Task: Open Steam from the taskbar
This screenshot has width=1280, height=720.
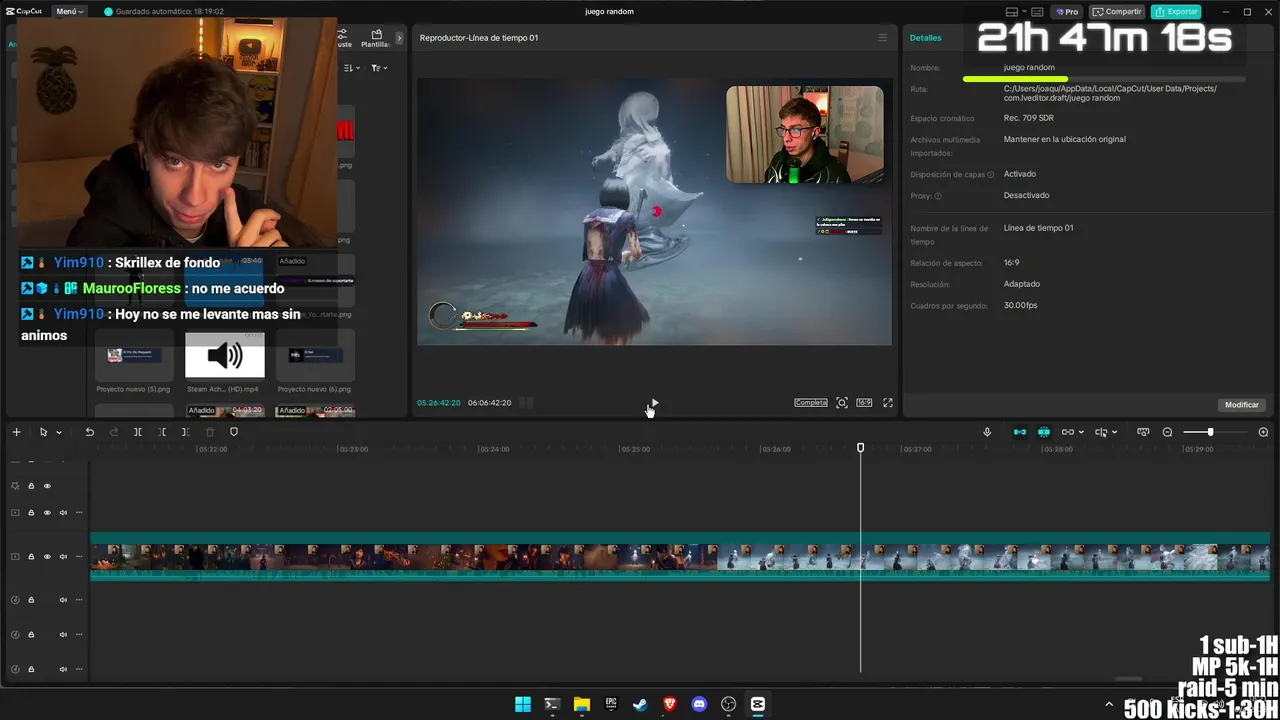Action: (x=640, y=704)
